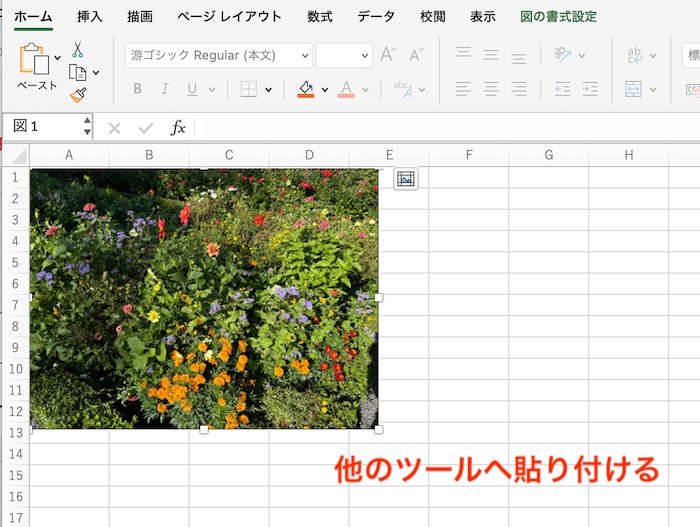700x527 pixels.
Task: Align text to top
Action: 463,52
